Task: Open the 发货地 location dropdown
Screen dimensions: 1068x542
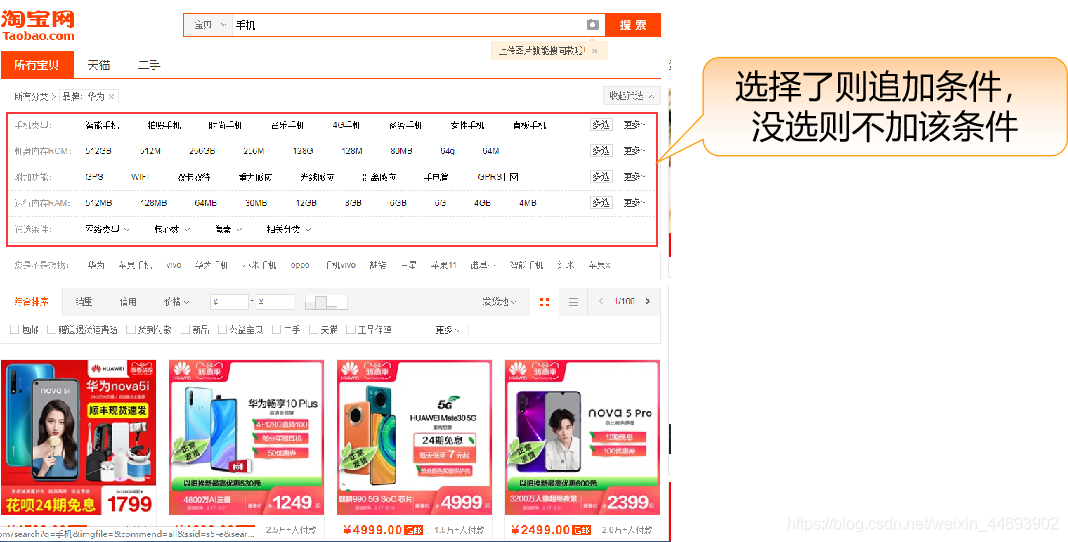Action: click(x=499, y=302)
